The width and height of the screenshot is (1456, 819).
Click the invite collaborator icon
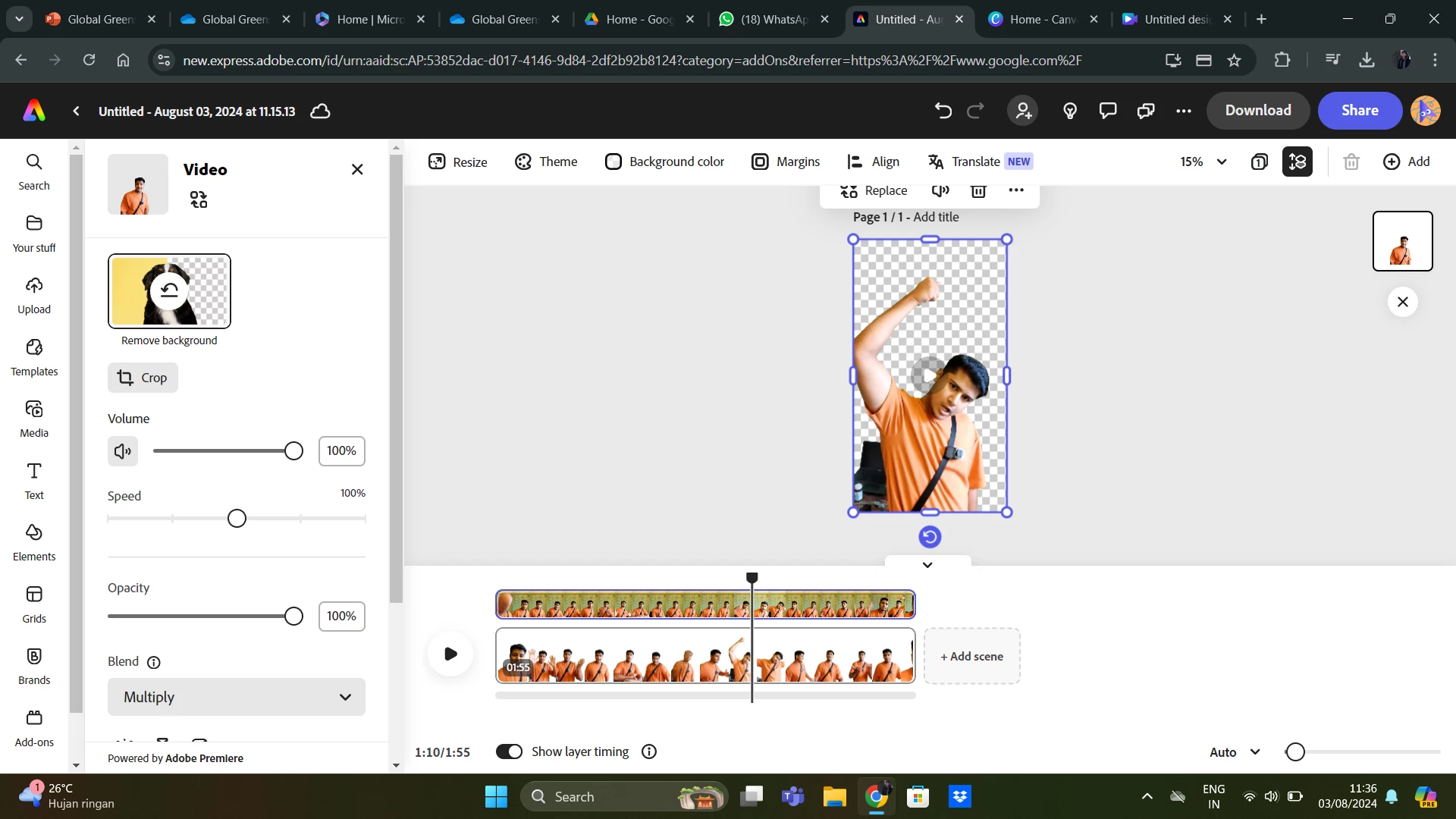(x=1023, y=111)
